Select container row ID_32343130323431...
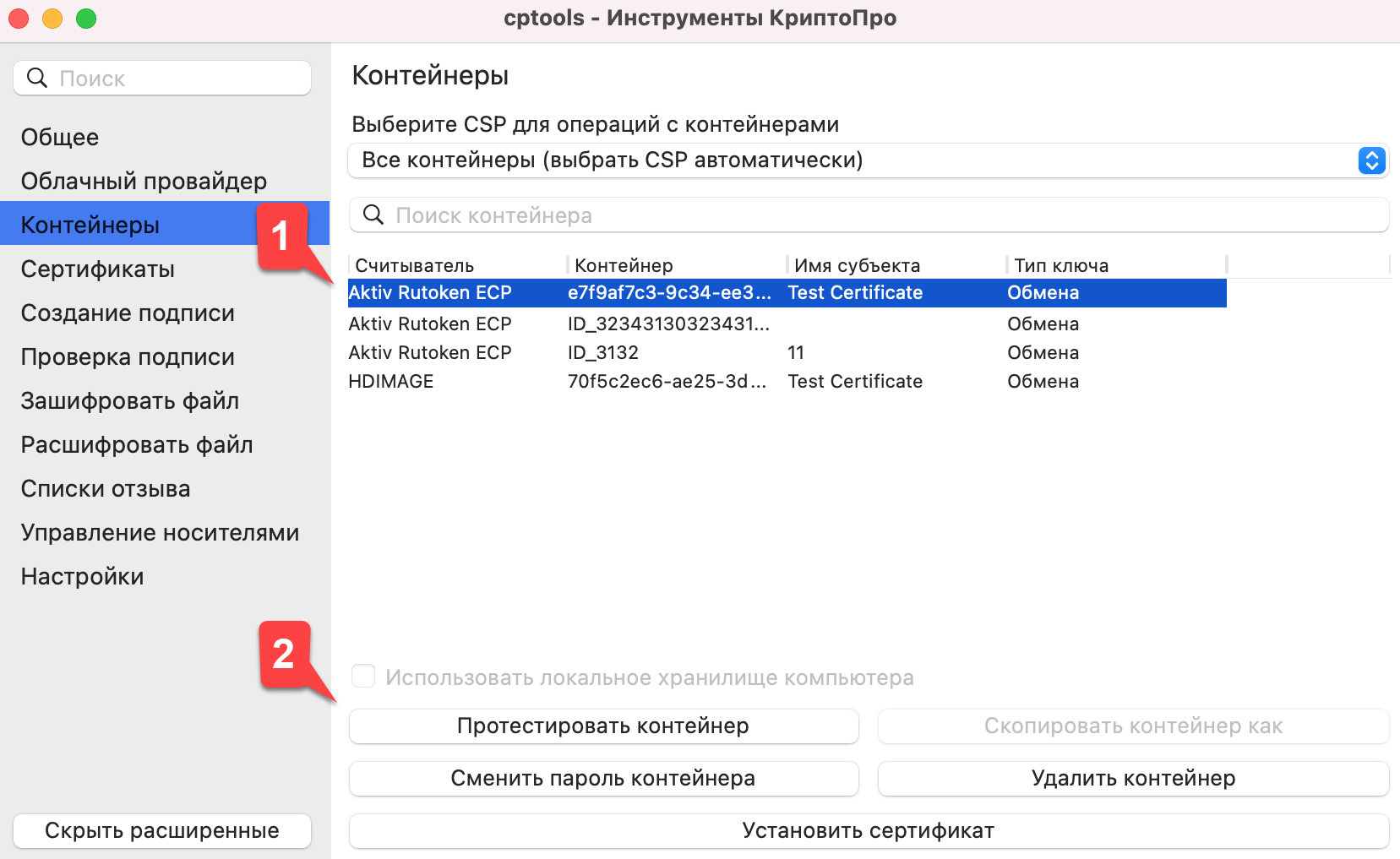The image size is (1400, 859). tap(787, 323)
